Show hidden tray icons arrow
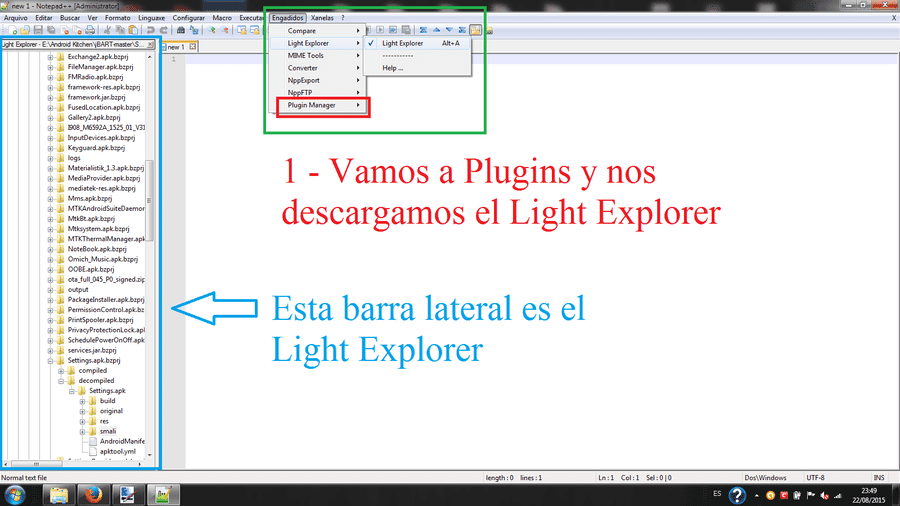 757,496
